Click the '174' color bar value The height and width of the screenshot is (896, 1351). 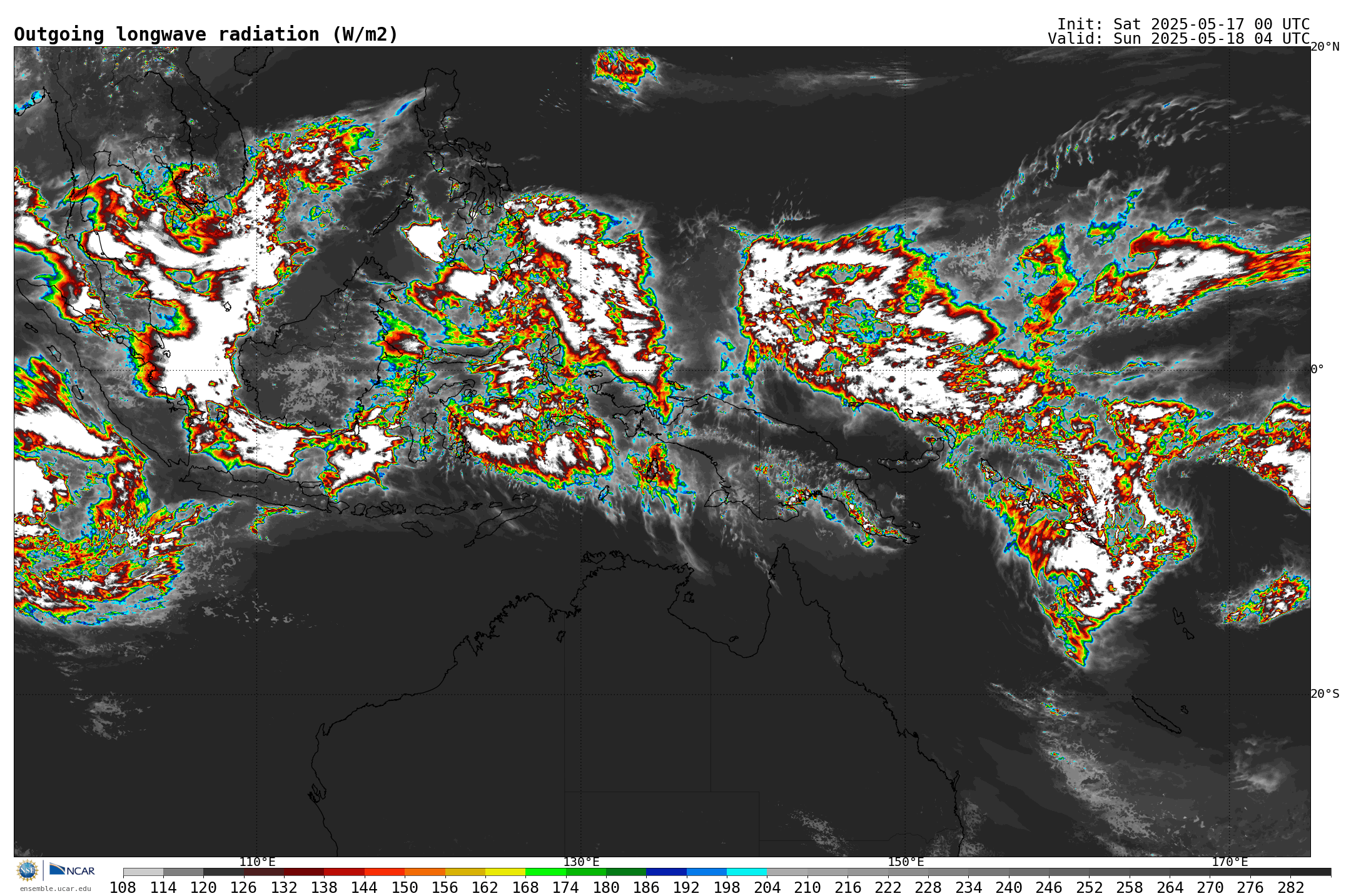565,888
